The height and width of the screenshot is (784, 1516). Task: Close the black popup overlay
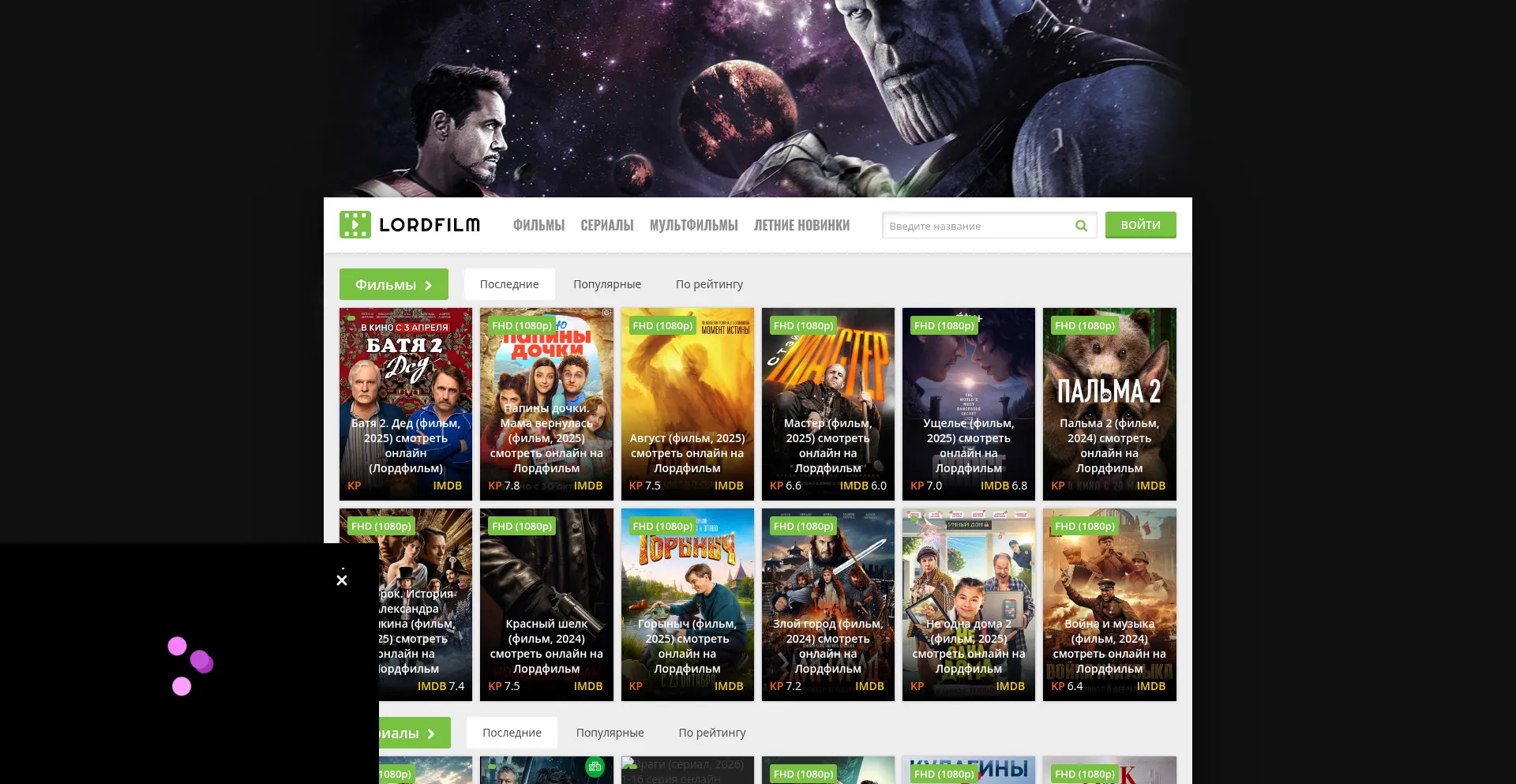(342, 580)
